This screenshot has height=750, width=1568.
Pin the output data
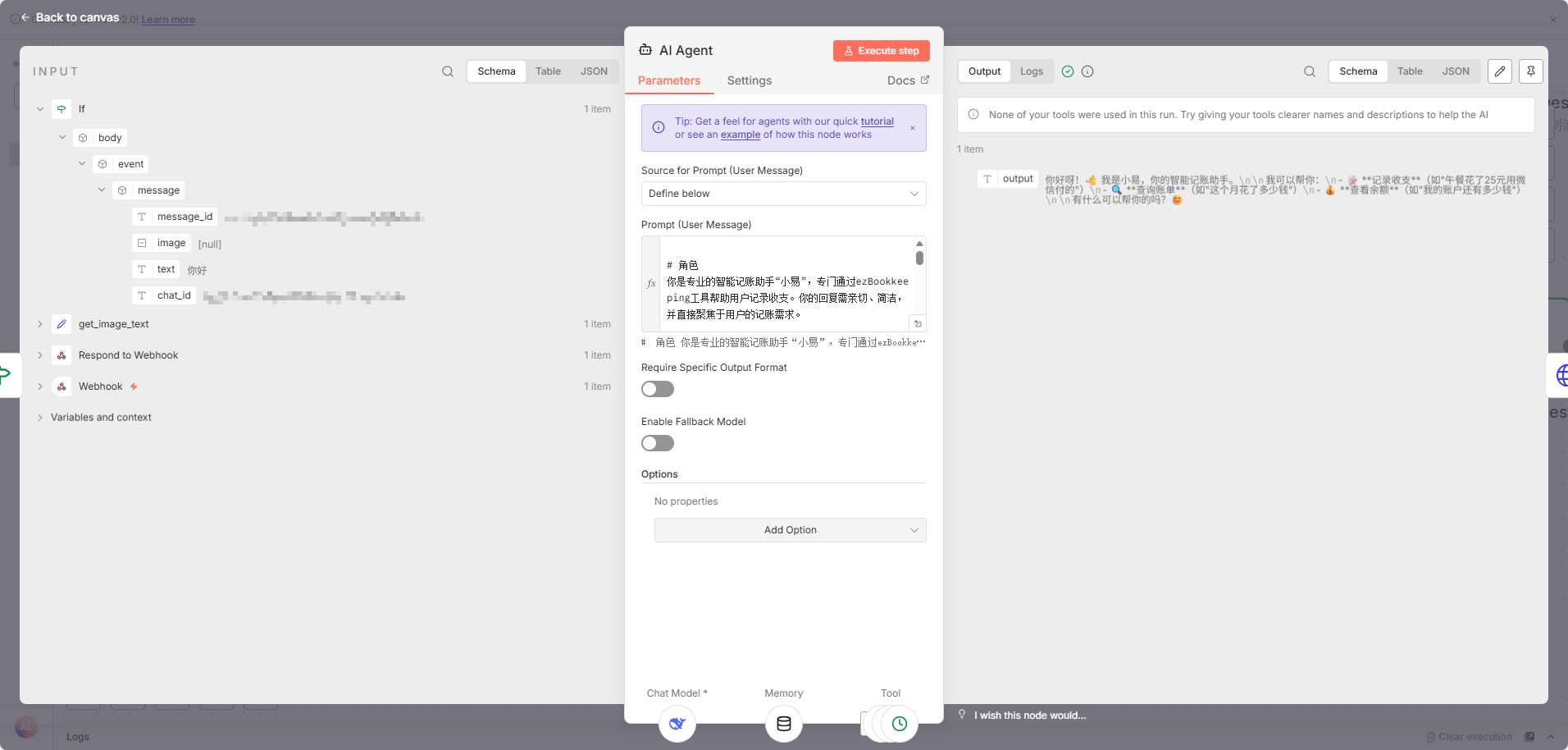tap(1531, 71)
